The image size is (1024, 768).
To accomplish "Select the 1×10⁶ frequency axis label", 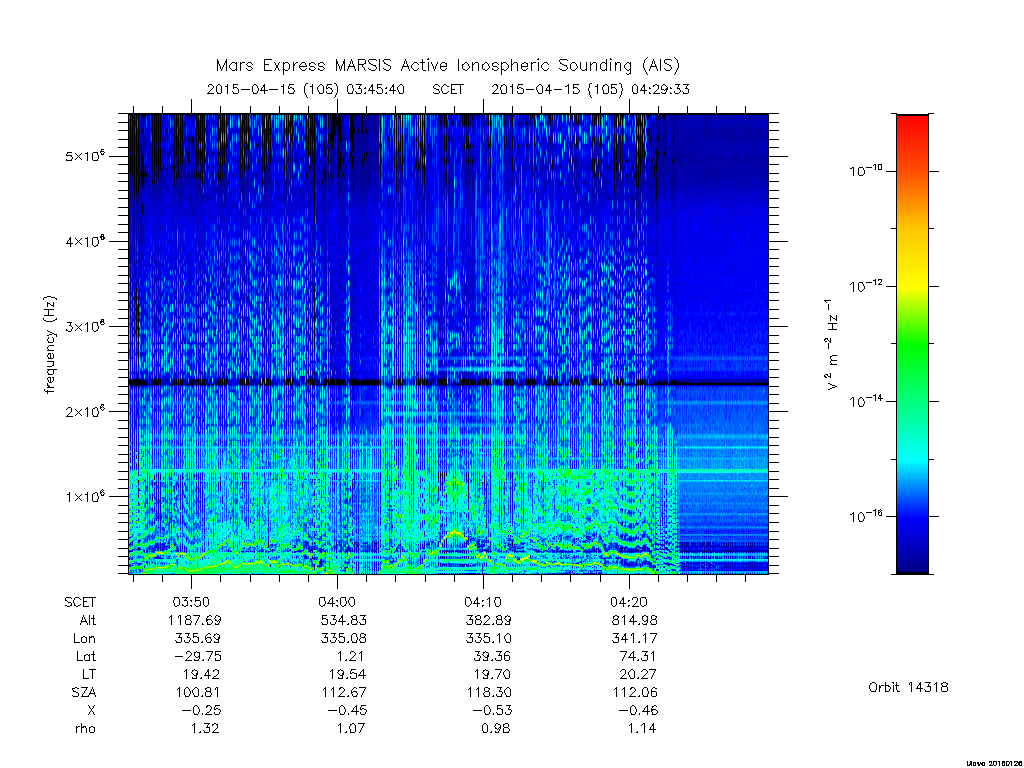I will click(84, 496).
